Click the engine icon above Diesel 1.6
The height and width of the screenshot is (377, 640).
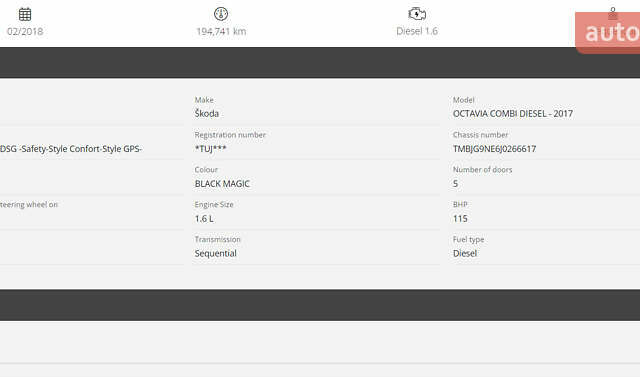(x=417, y=14)
